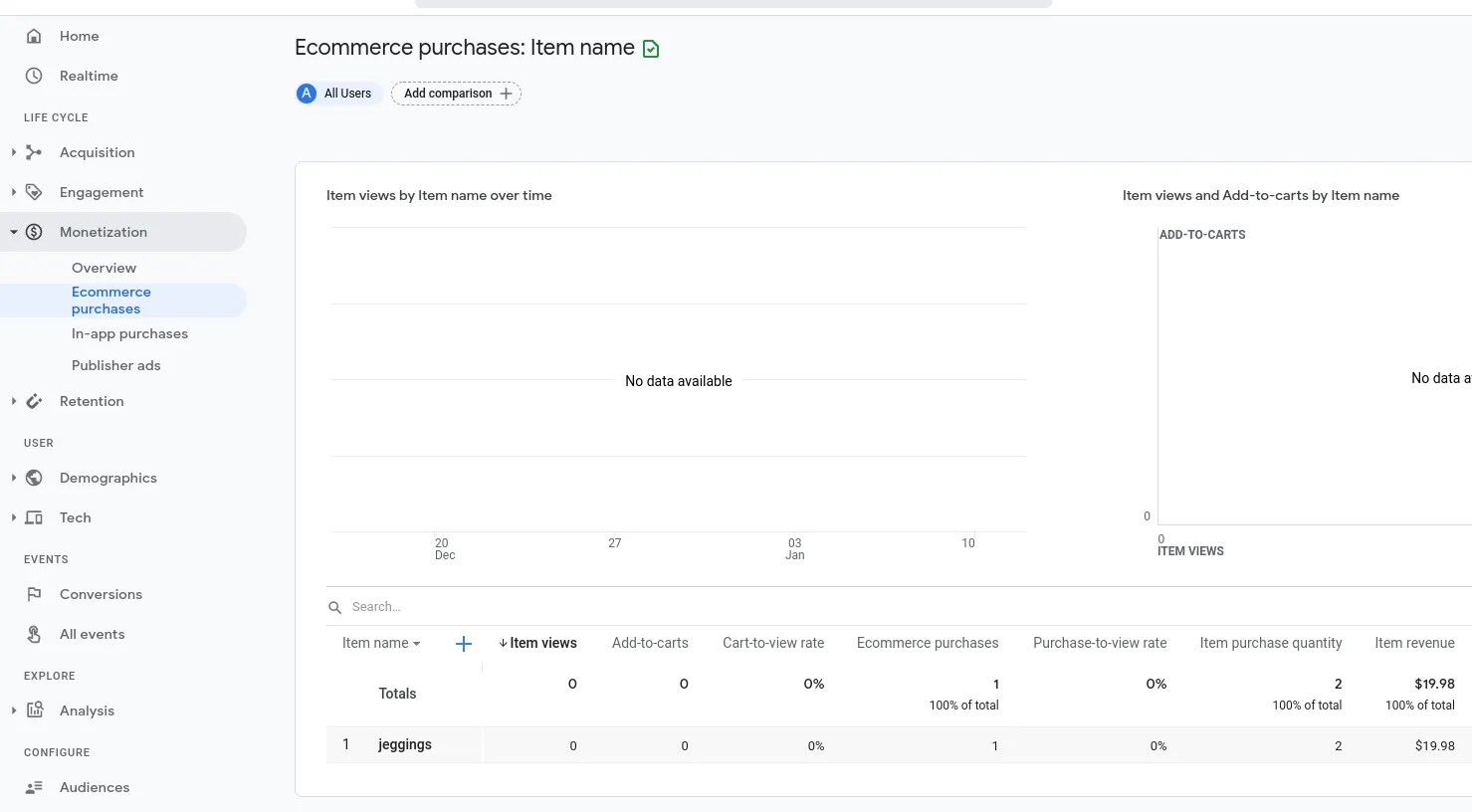Click the Analysis label in sidebar
The image size is (1472, 812).
[x=87, y=710]
